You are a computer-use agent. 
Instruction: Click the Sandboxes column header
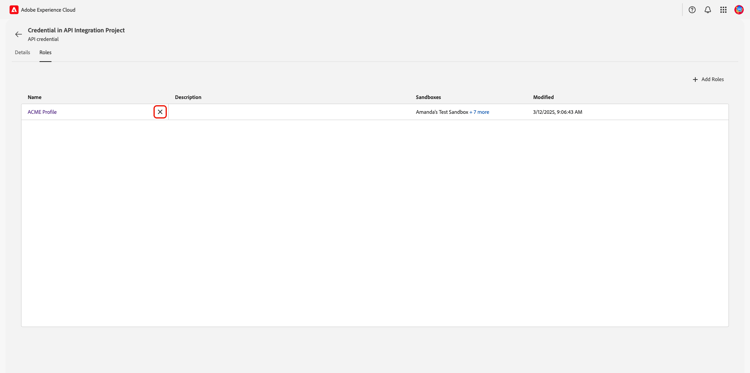pos(428,97)
